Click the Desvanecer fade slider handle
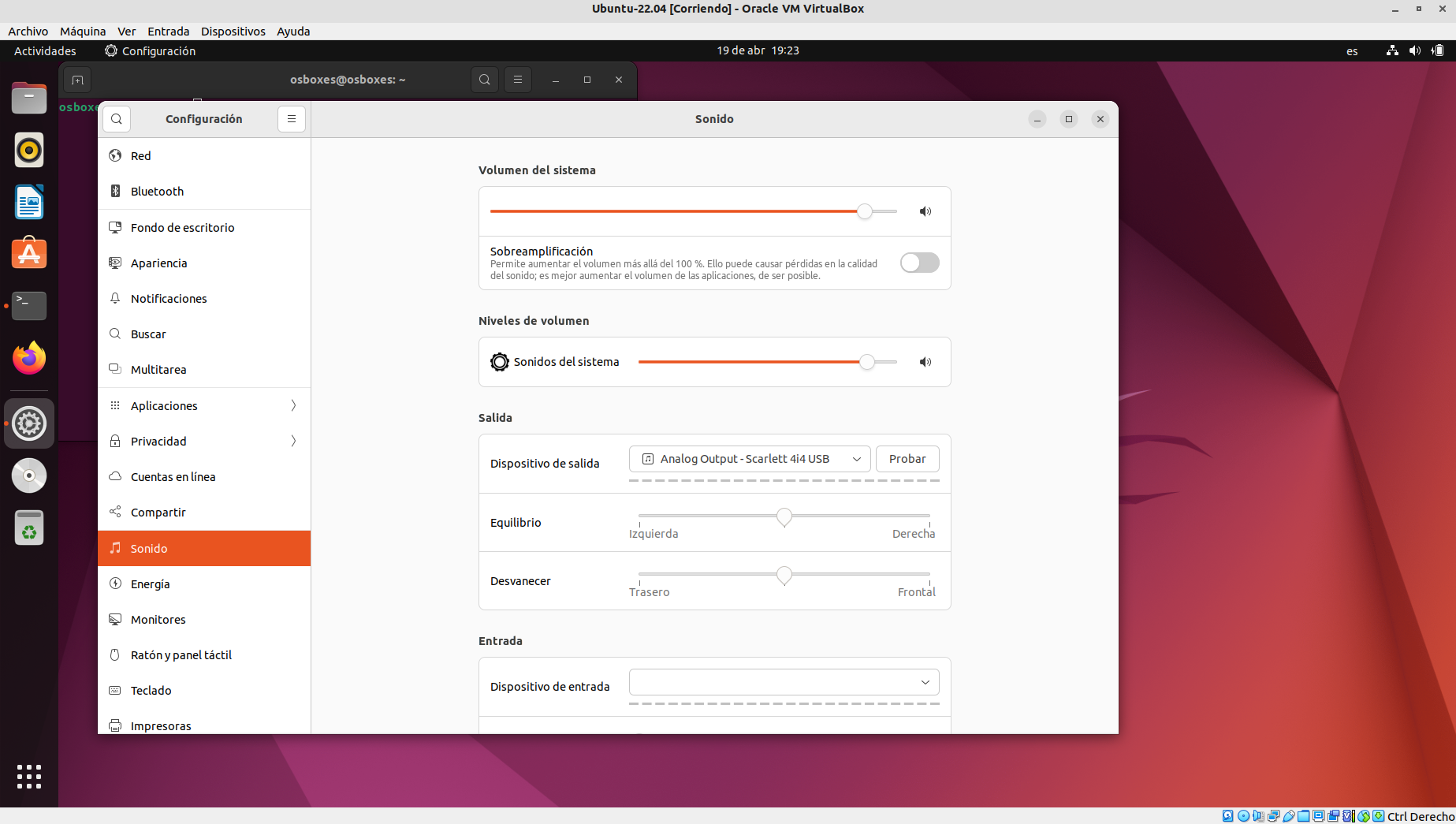Viewport: 1456px width, 824px height. click(x=784, y=575)
